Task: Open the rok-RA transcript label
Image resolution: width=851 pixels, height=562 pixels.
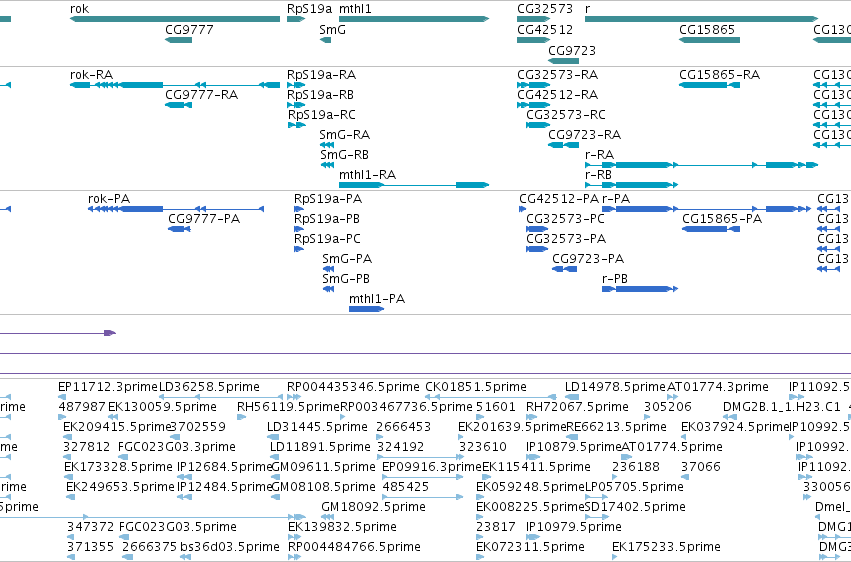Action: pyautogui.click(x=91, y=74)
